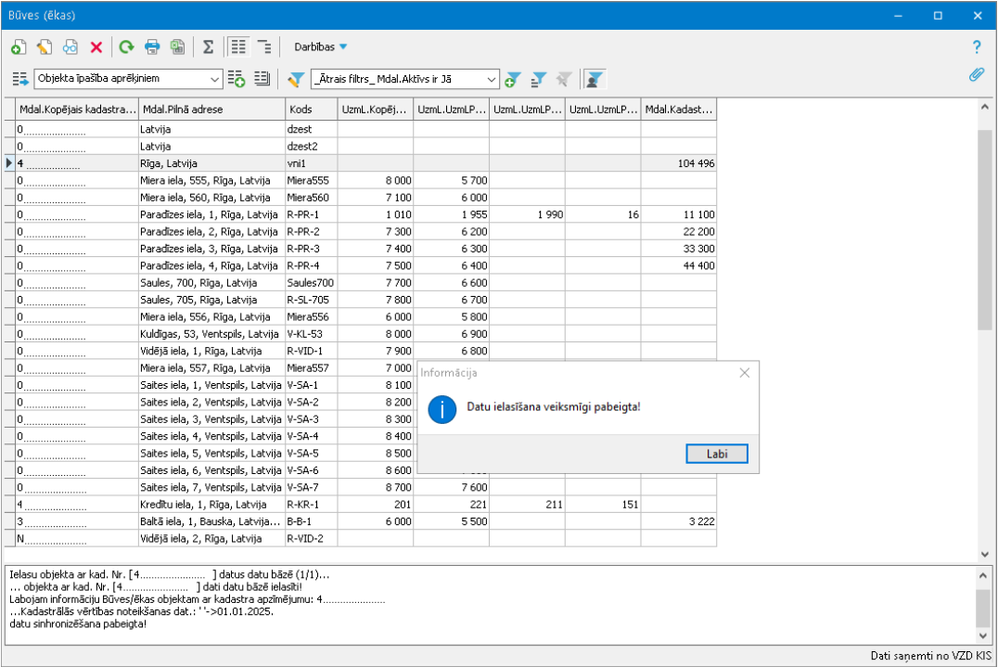Click the table's vertical scrollbar thumb
This screenshot has width=998, height=668.
coord(985,229)
